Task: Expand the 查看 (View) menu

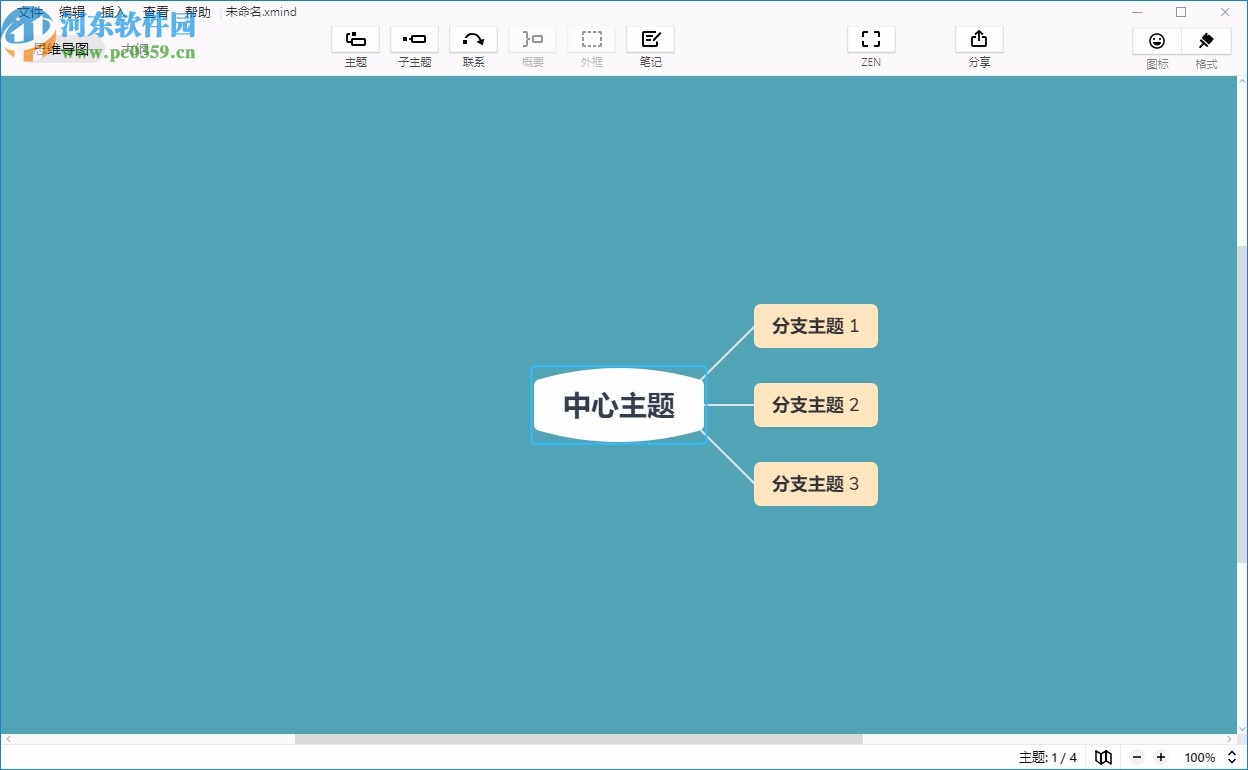Action: tap(155, 11)
